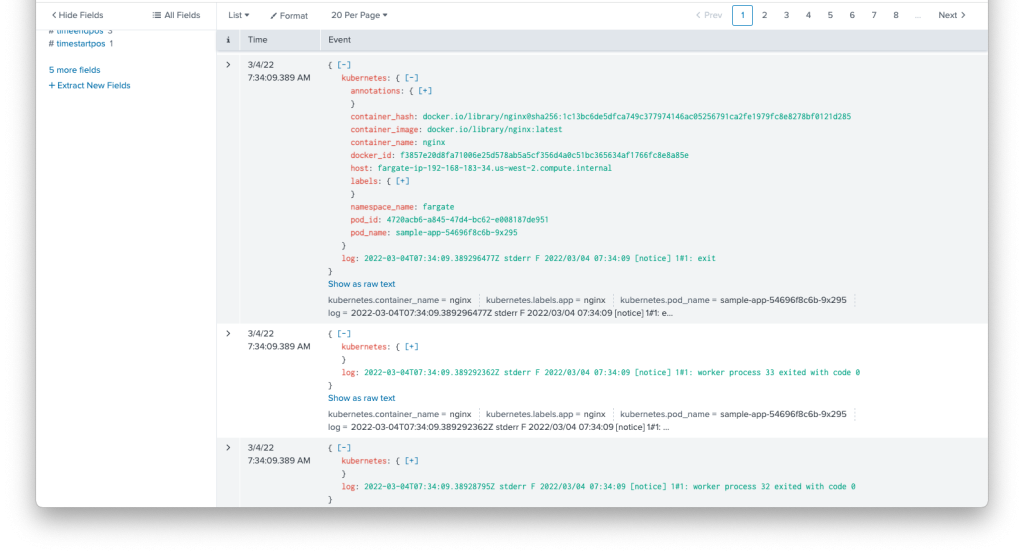Screen dimensions: 1024x555
Task: Jump to results page 8
Action: point(895,15)
